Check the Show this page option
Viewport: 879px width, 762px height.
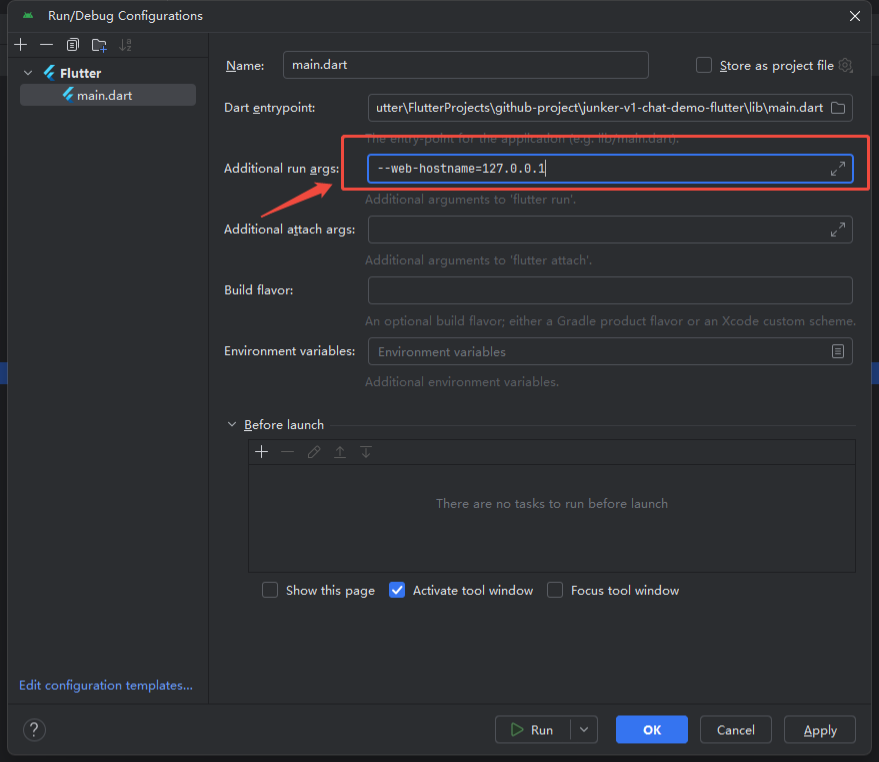click(270, 590)
